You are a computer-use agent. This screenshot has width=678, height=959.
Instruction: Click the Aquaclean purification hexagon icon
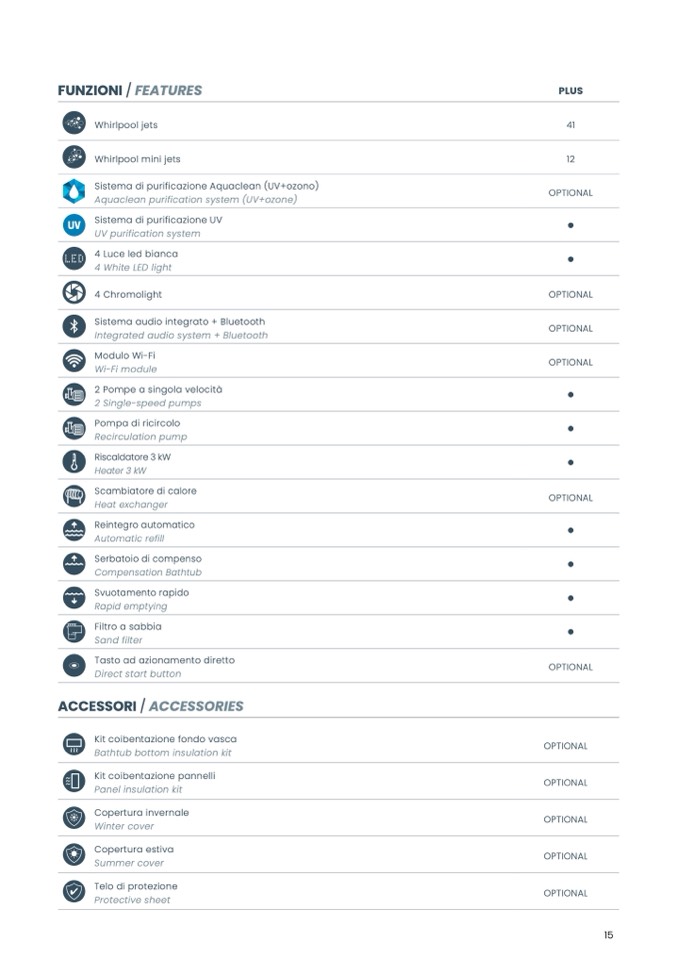tap(74, 192)
